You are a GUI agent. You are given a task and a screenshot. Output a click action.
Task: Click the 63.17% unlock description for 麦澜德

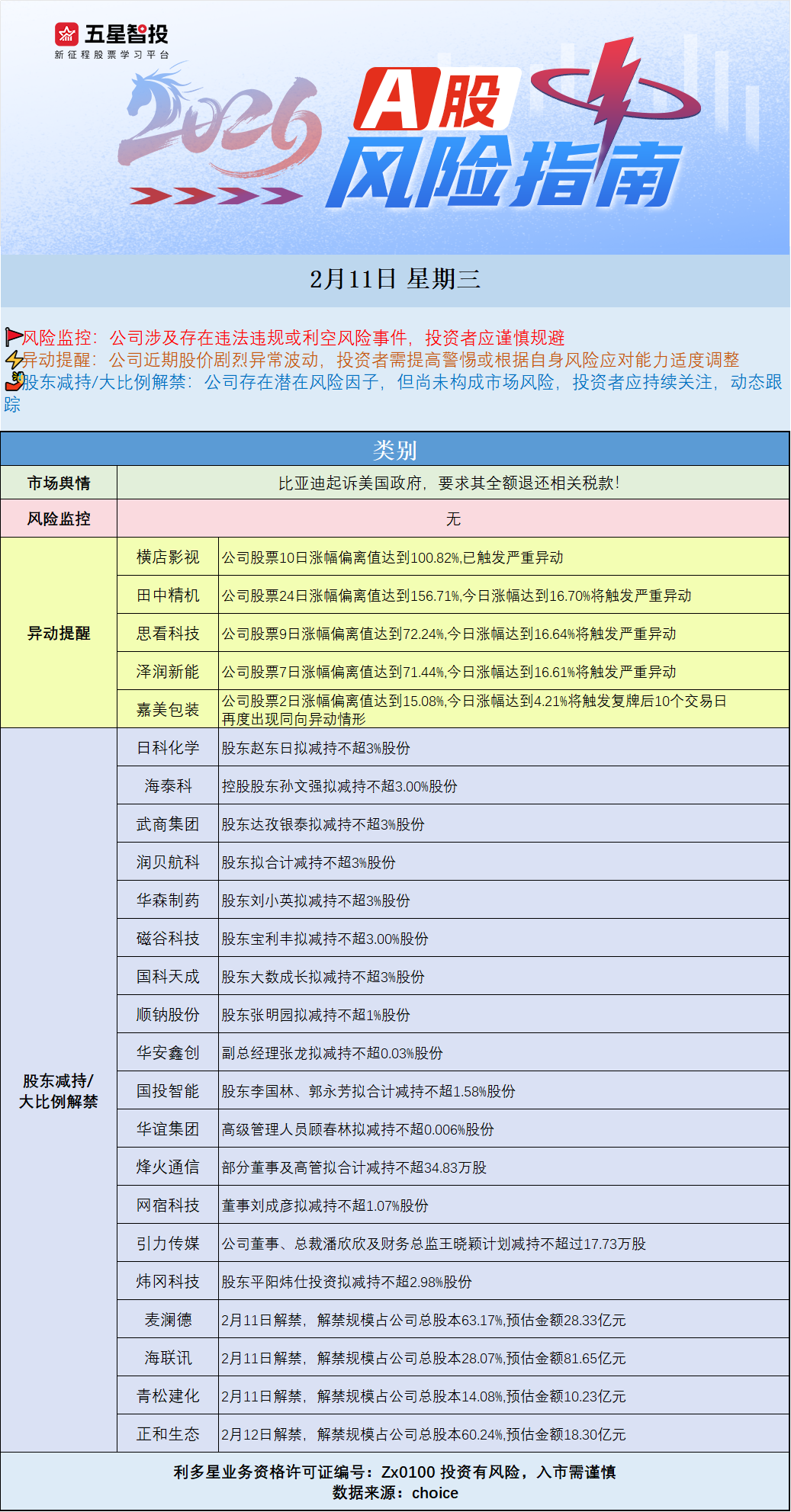(x=423, y=1320)
